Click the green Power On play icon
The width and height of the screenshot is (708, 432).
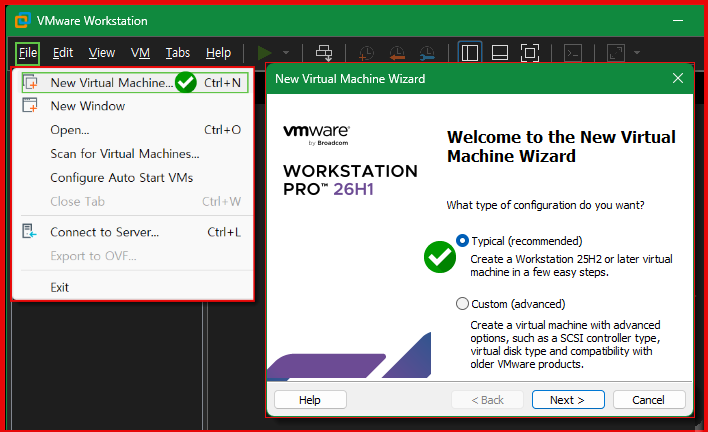click(264, 53)
